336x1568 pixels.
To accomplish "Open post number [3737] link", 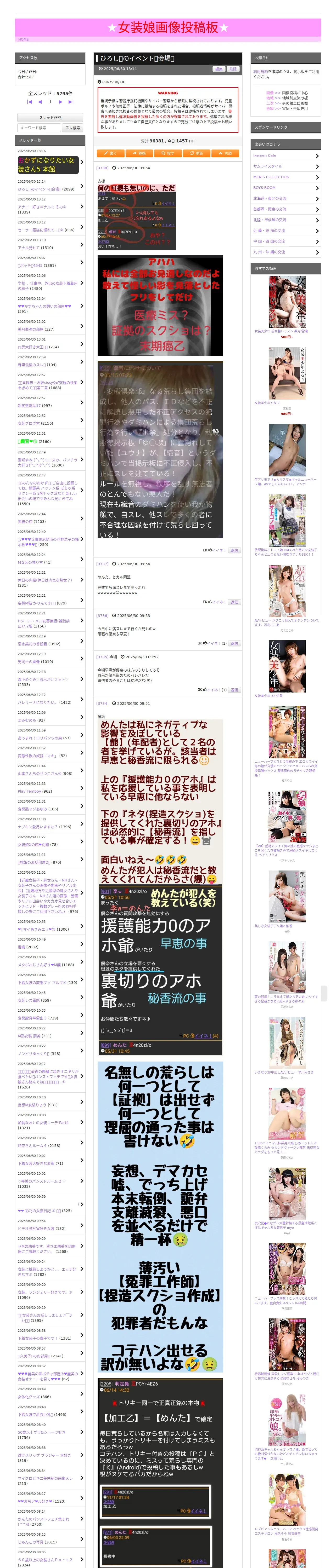I will (x=102, y=564).
